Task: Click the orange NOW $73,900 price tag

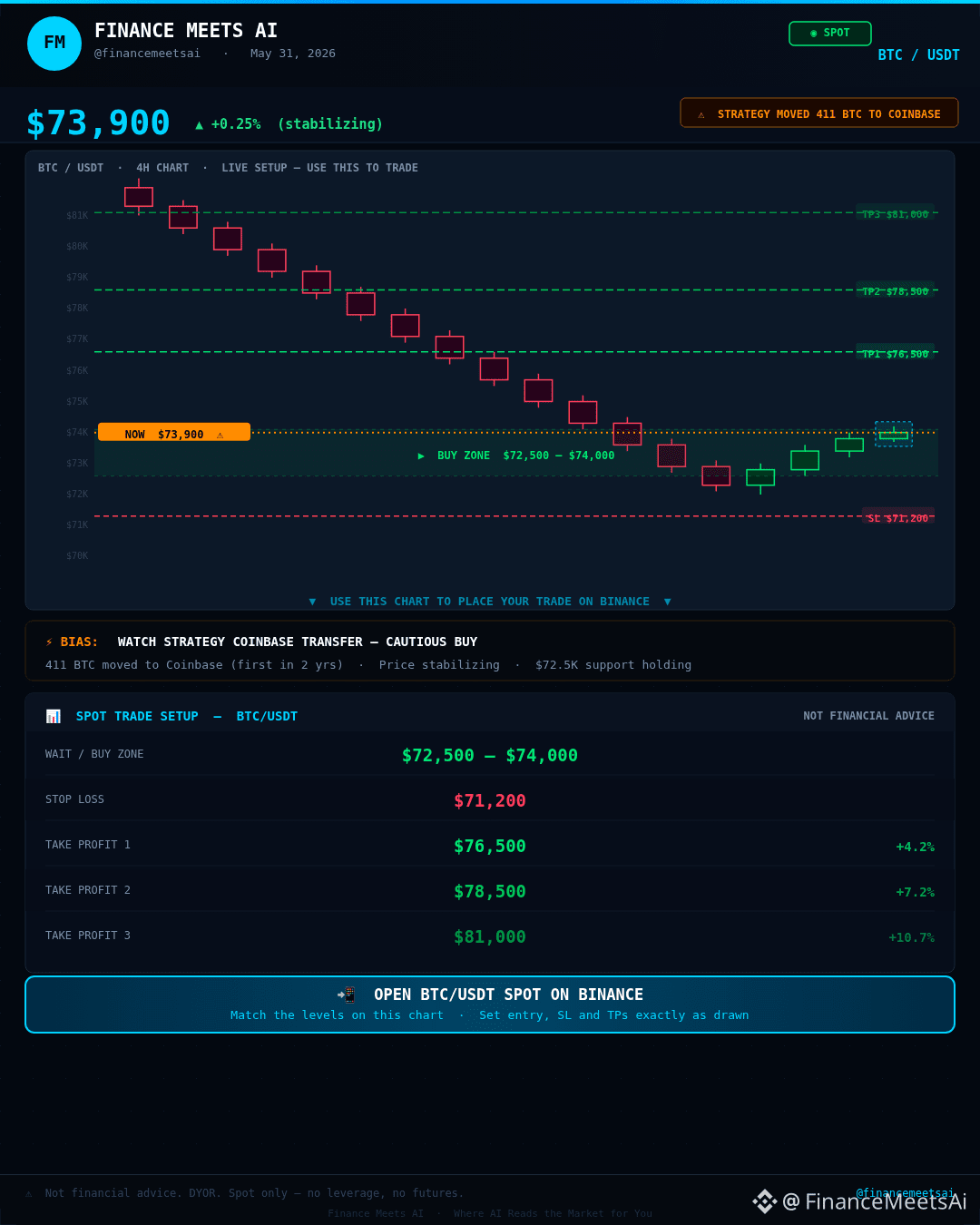Action: [174, 433]
